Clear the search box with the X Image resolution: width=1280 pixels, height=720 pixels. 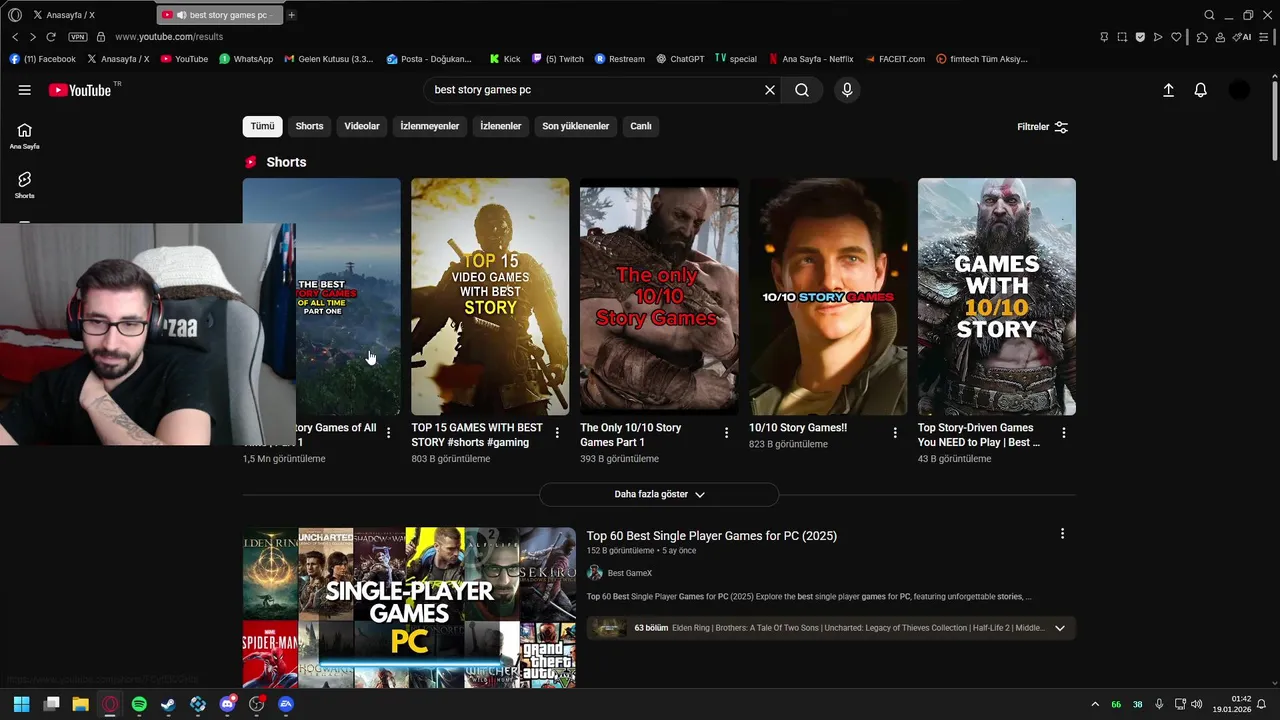770,90
